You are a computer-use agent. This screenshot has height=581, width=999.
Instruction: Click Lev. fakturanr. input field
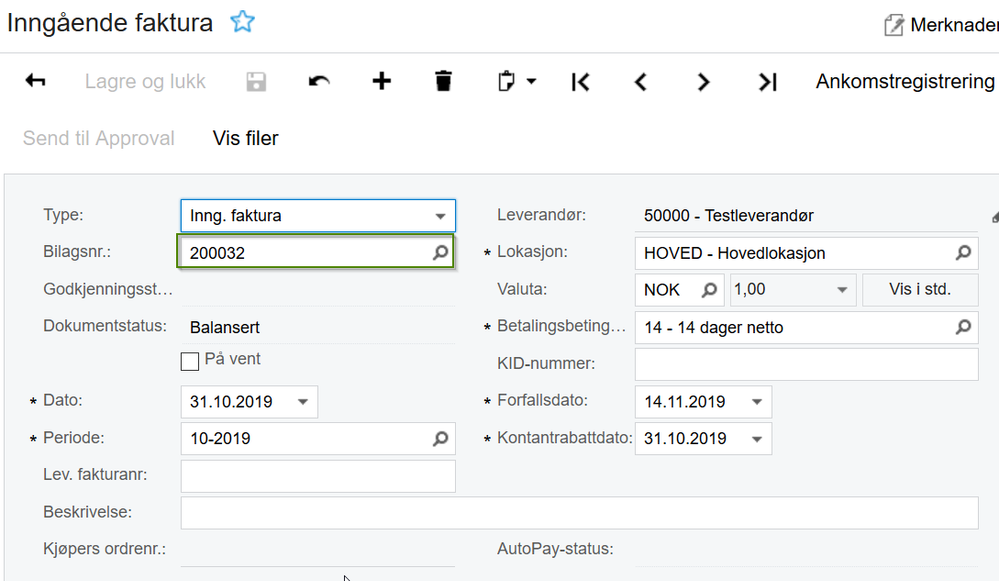[318, 476]
